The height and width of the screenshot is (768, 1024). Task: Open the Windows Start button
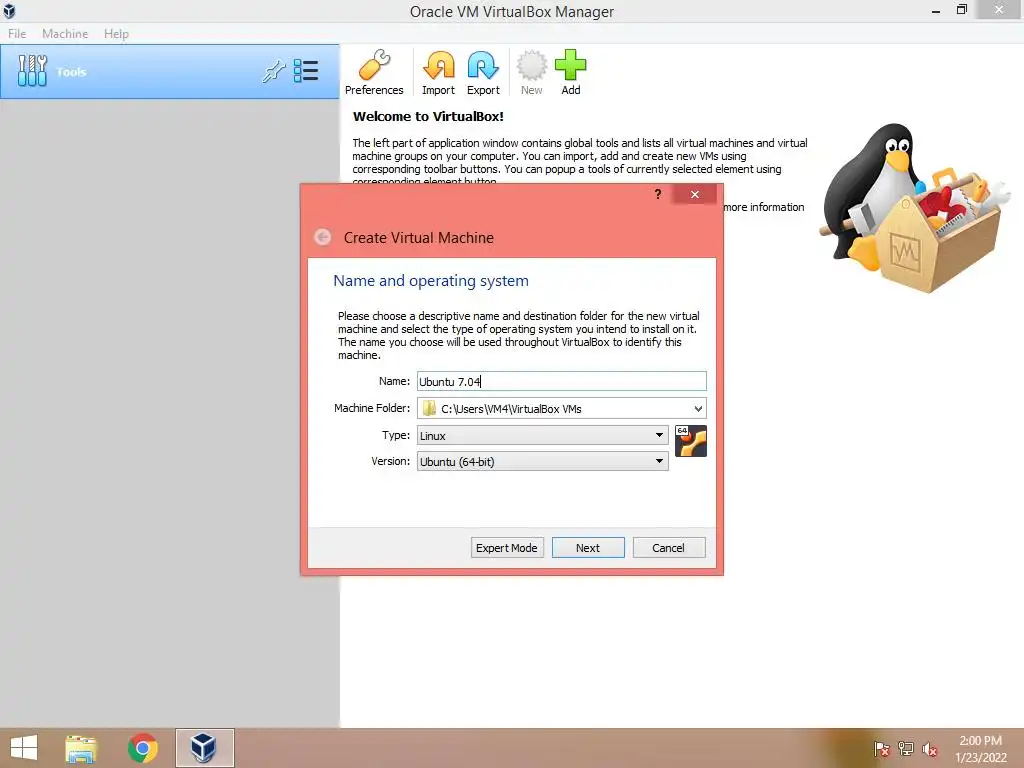click(x=24, y=748)
